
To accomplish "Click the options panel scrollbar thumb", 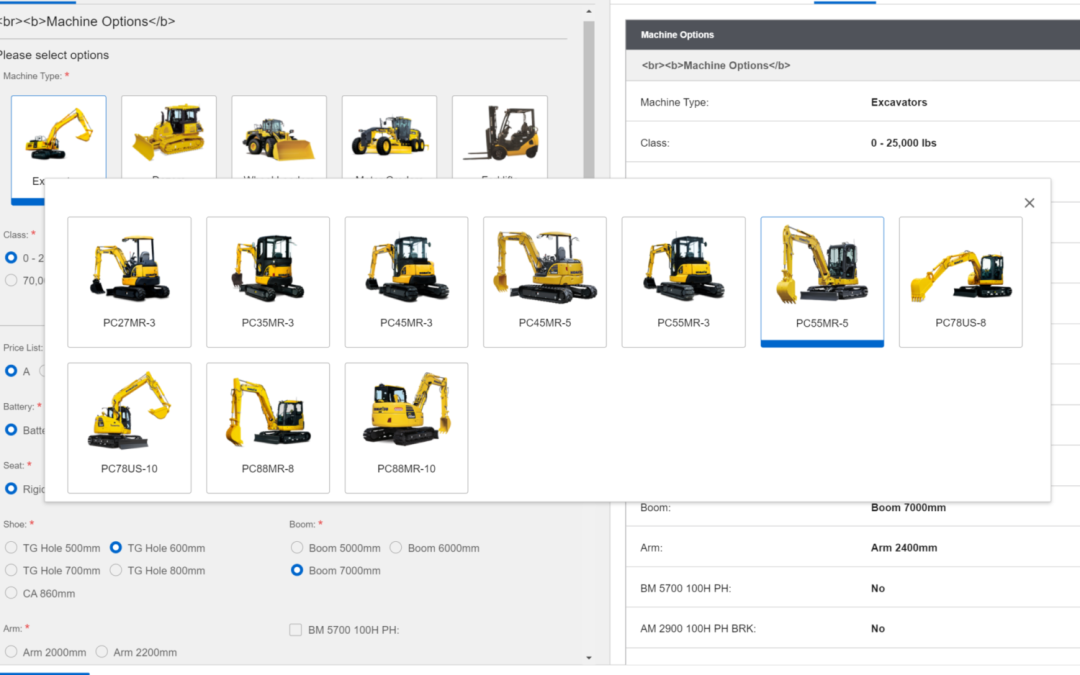I will [589, 100].
